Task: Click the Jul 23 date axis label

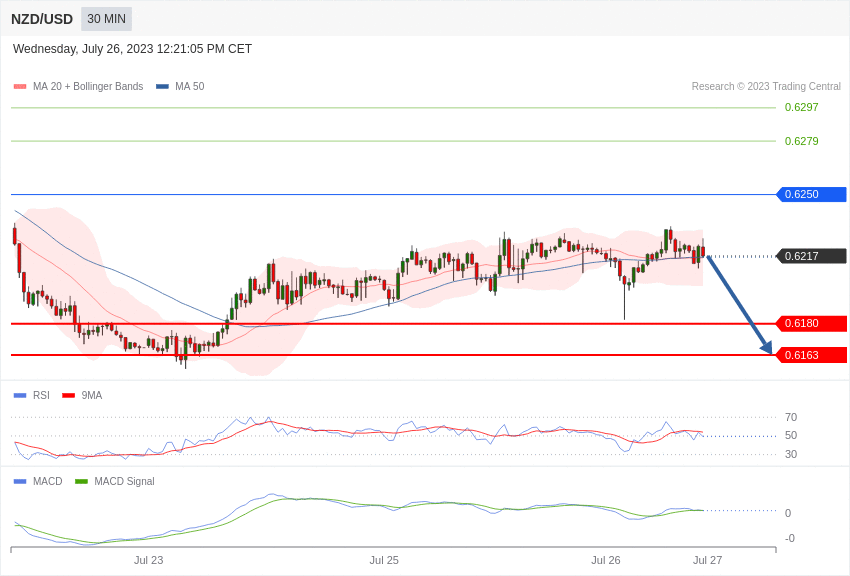Action: click(x=149, y=560)
